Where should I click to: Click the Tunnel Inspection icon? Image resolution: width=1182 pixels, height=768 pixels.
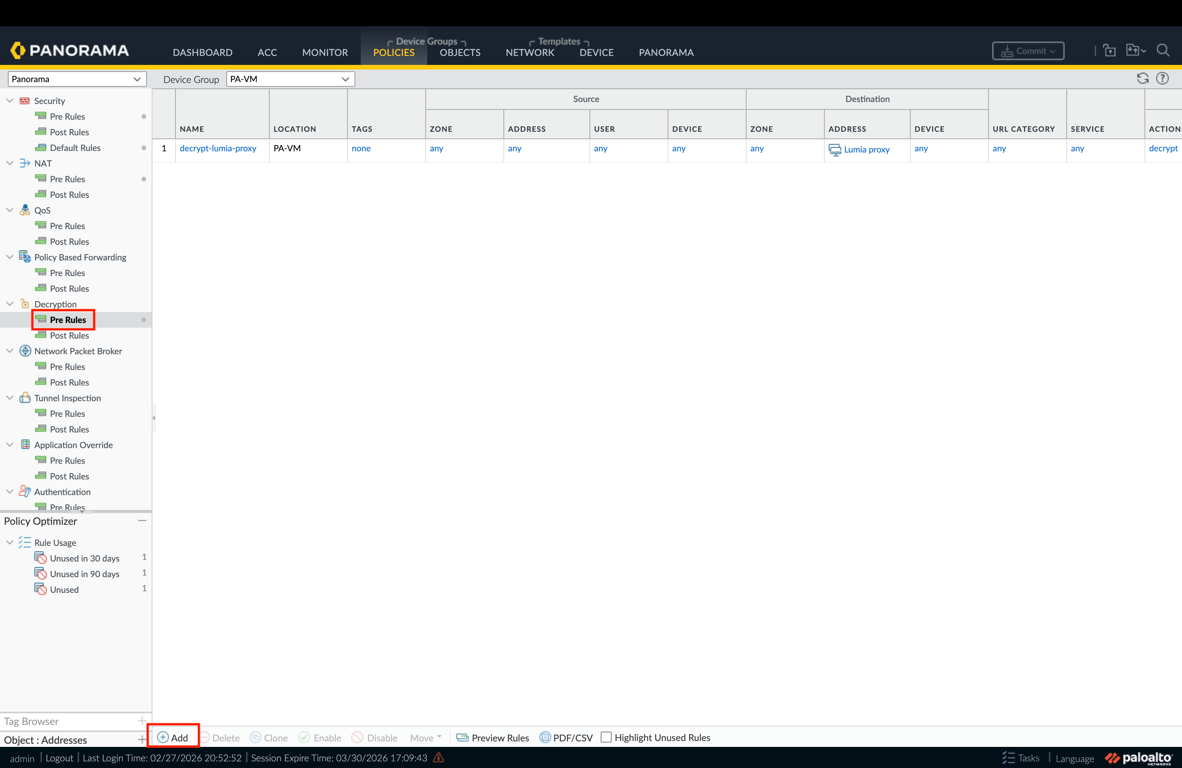(25, 397)
